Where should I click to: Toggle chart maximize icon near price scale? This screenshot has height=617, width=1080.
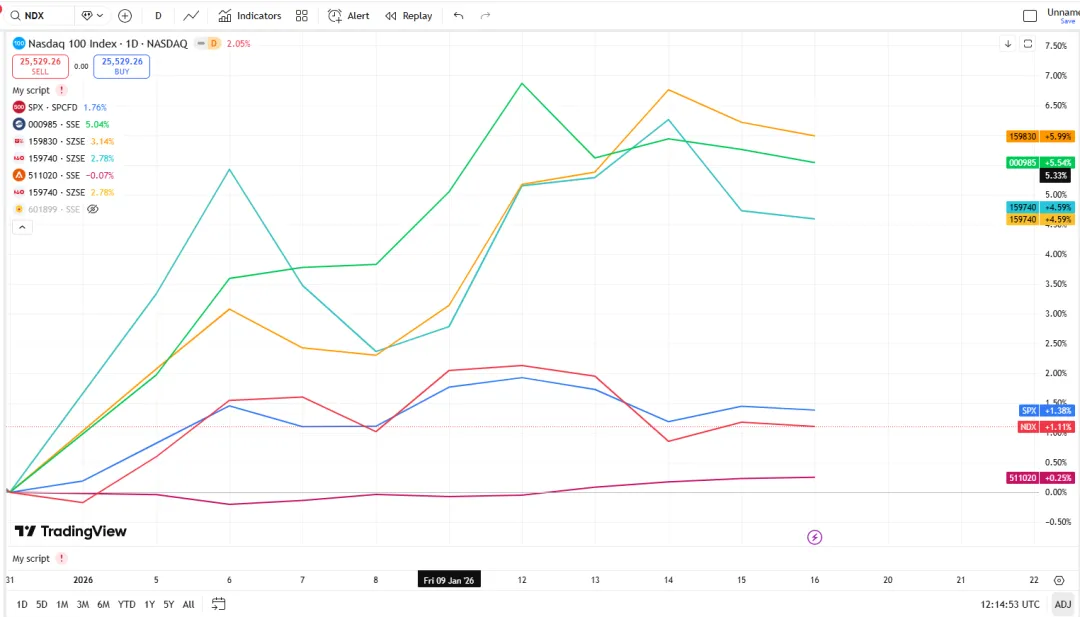(x=1028, y=43)
